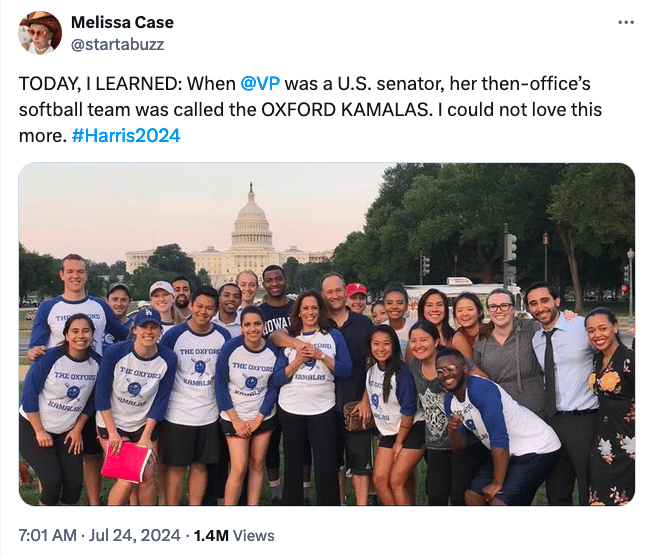Click the word Views in the footer
654x556 pixels.
coord(253,535)
